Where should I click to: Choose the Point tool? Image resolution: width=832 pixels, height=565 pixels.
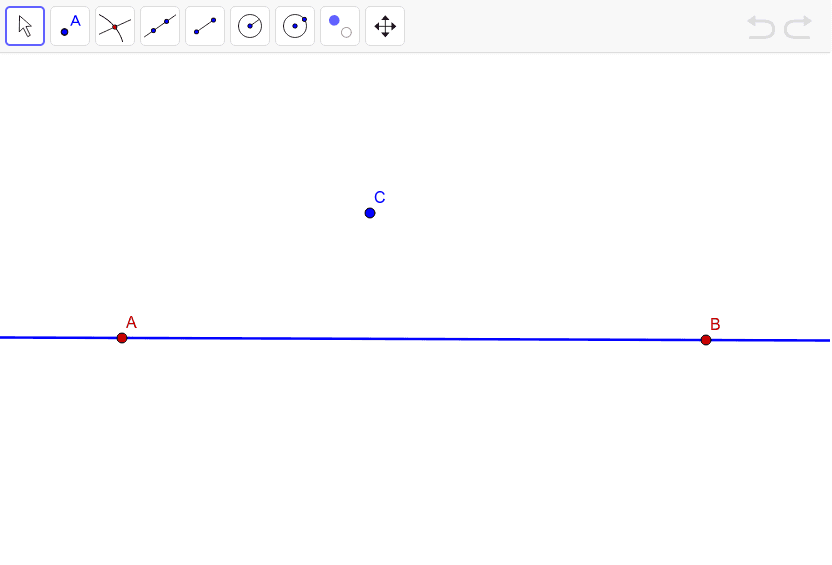pos(70,26)
